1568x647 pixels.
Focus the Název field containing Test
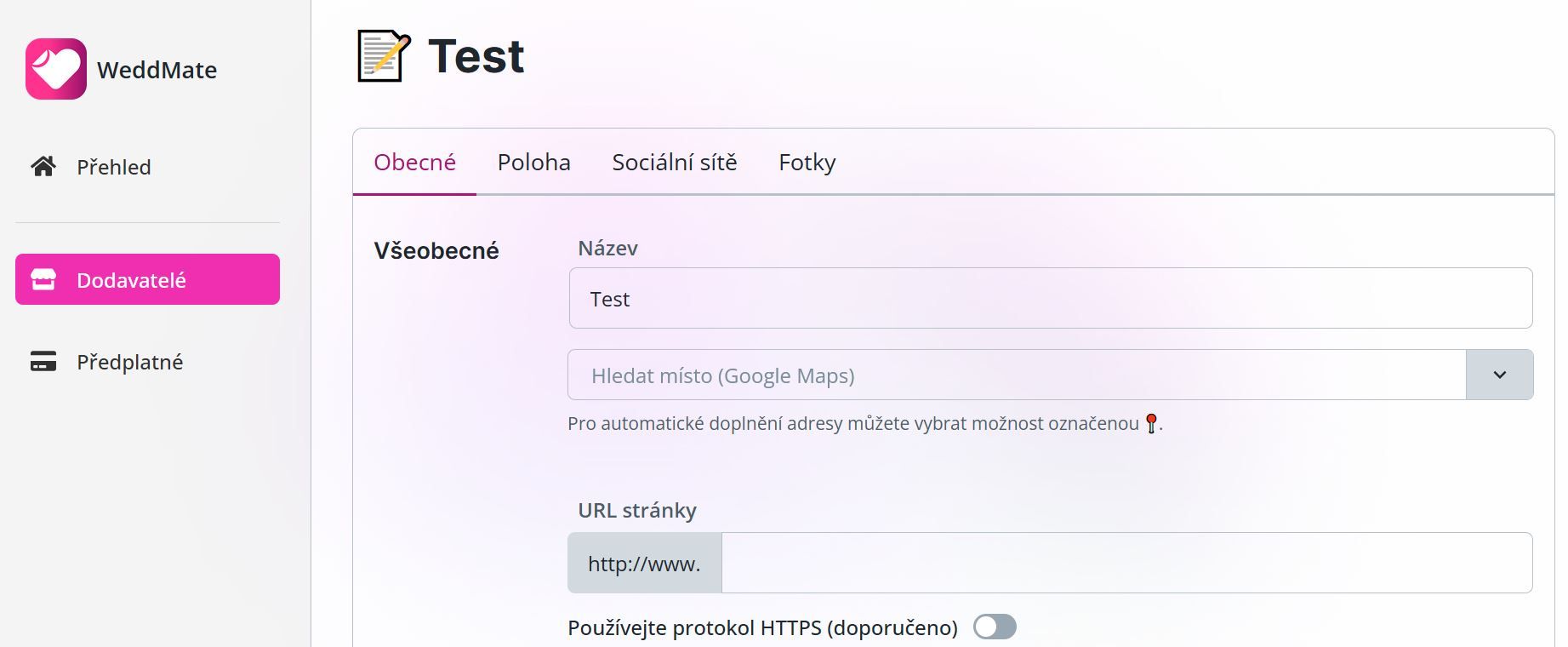1051,298
